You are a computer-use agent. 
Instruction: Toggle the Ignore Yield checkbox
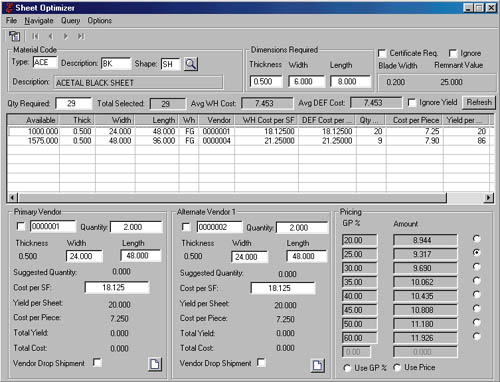[x=412, y=103]
